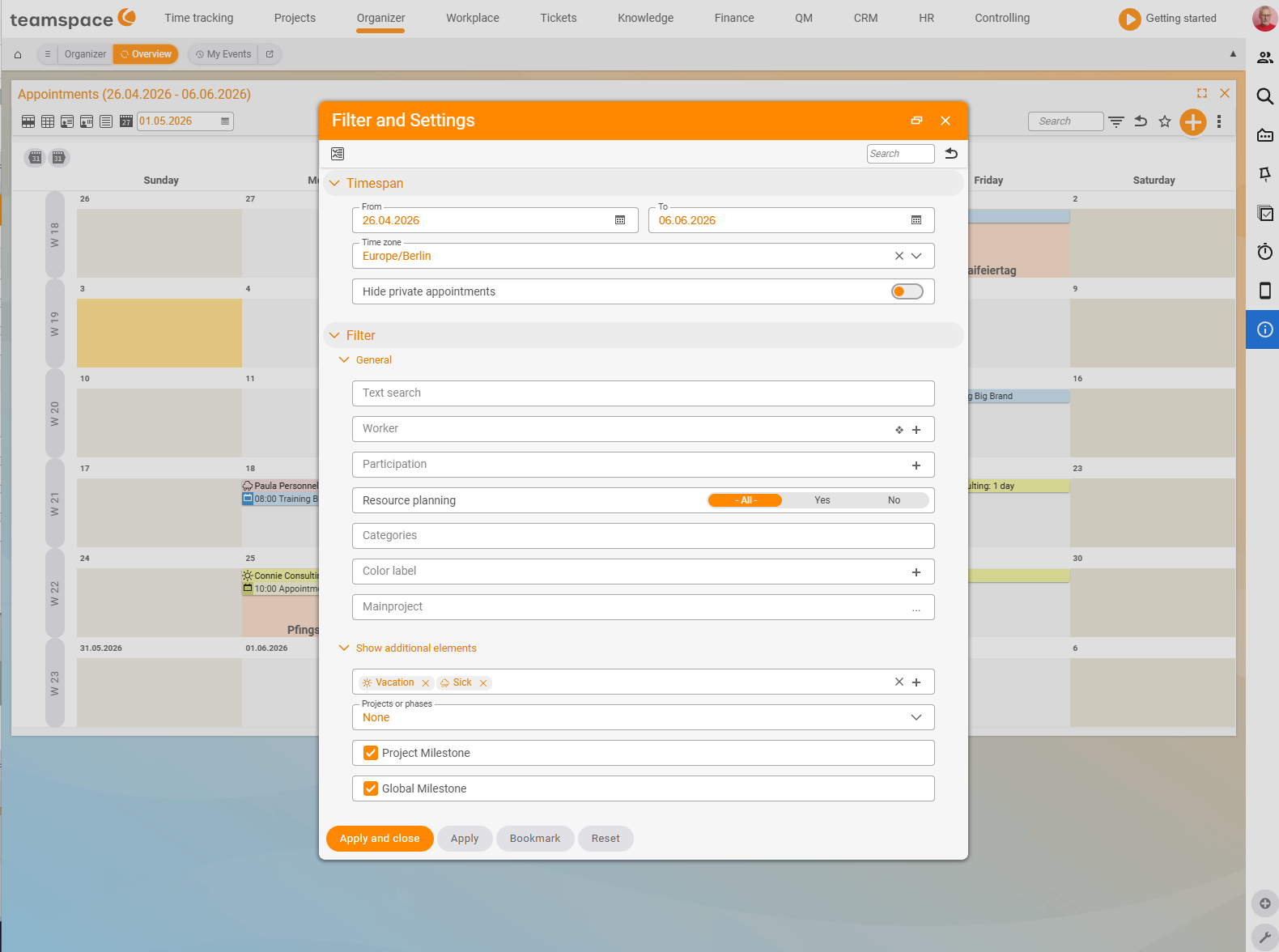1279x952 pixels.
Task: Uncheck the Project Milestone checkbox
Action: click(x=371, y=753)
